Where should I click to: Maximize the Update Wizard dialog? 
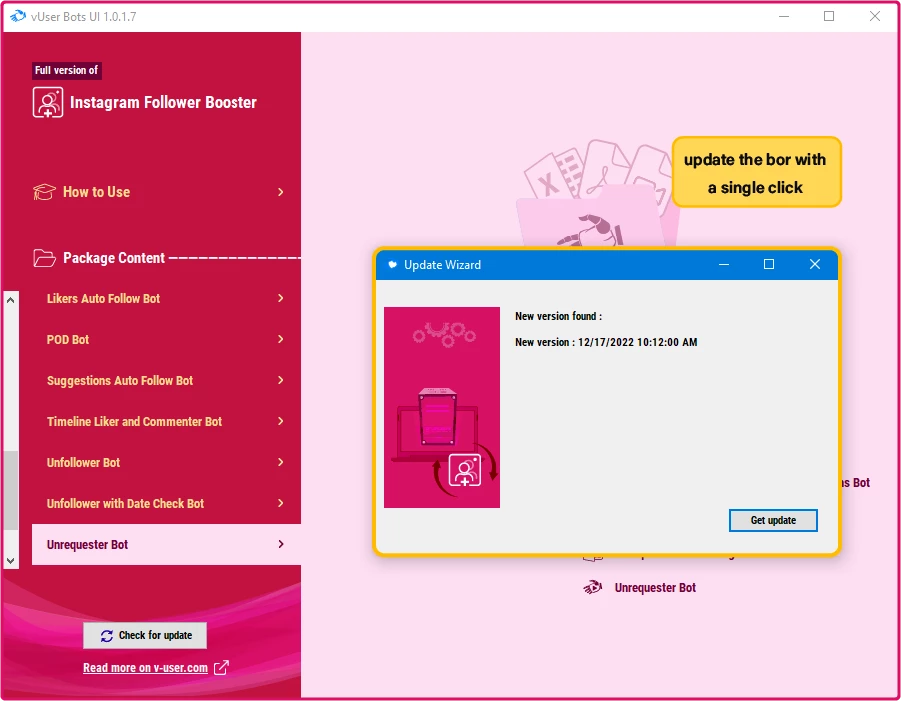(x=769, y=264)
